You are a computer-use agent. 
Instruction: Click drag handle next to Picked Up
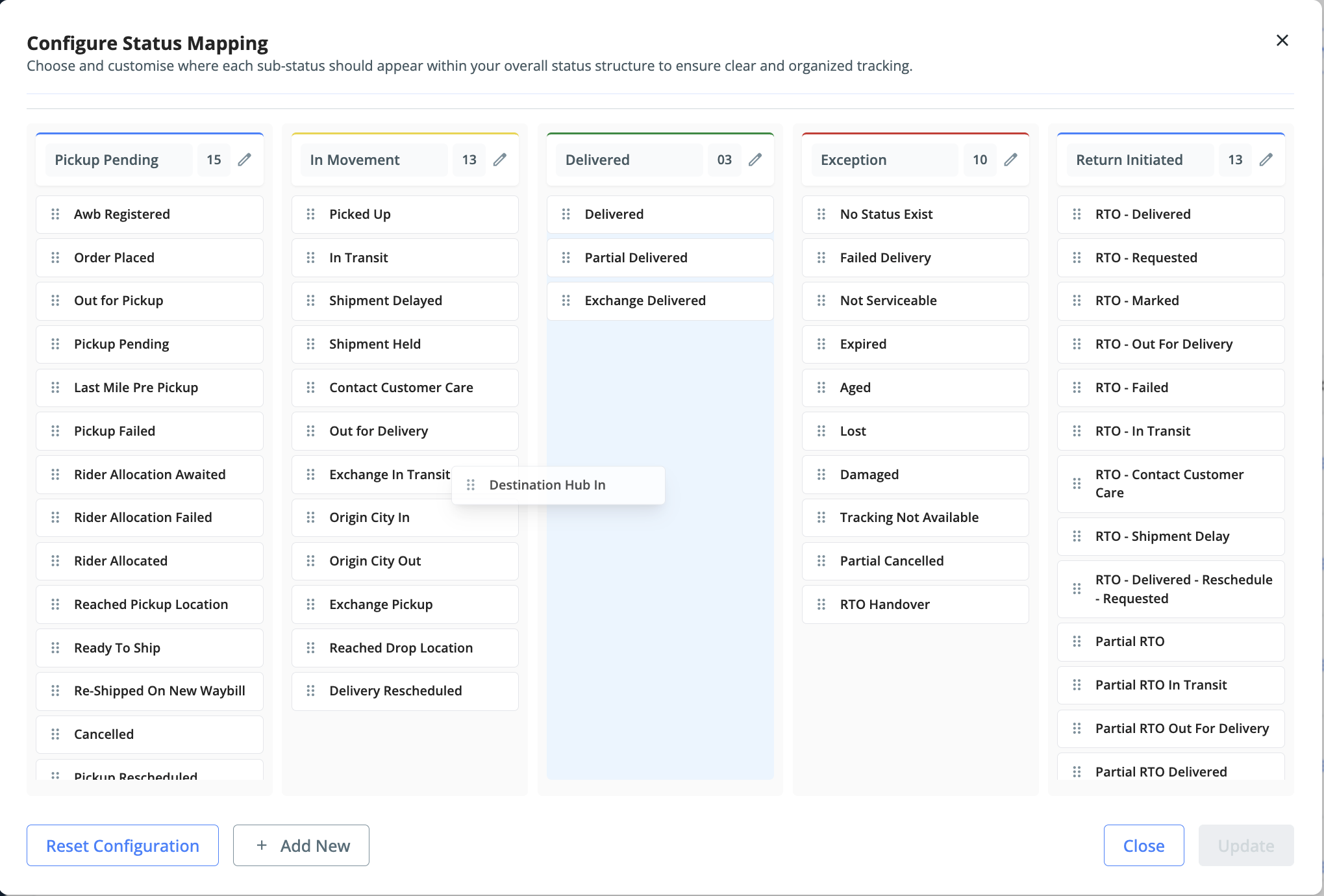coord(310,214)
